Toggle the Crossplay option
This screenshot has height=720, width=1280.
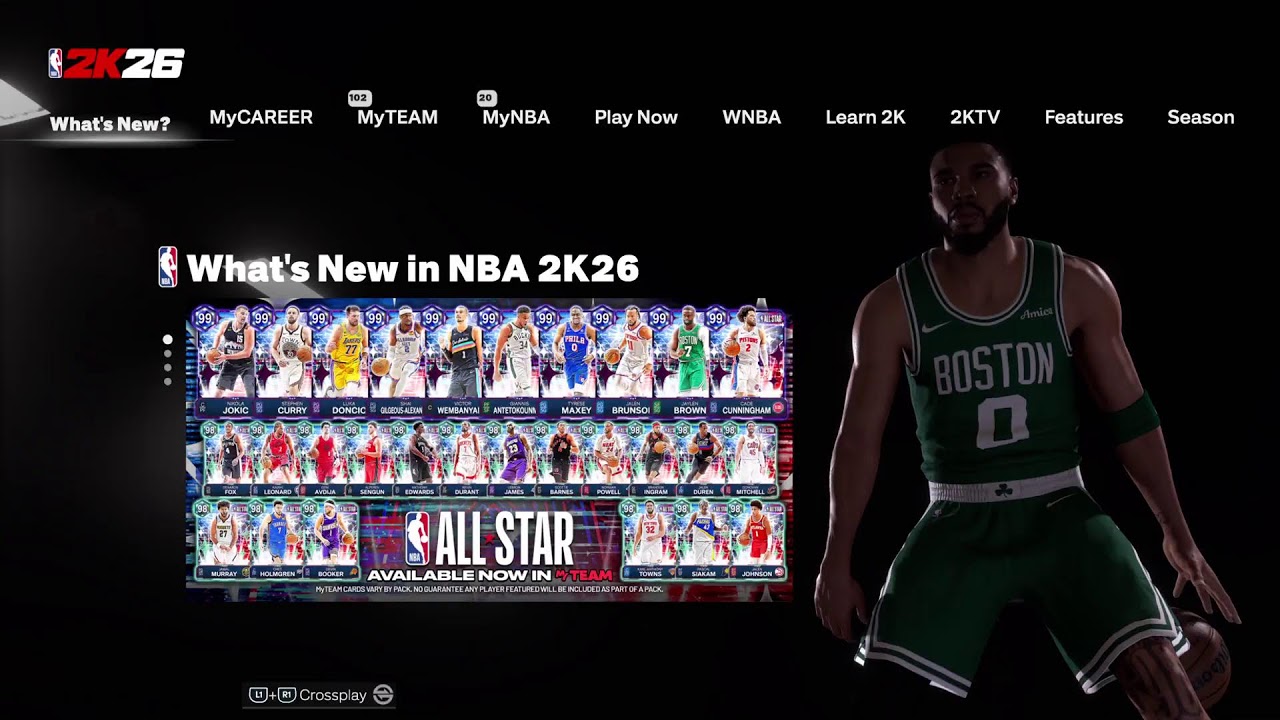tap(320, 695)
